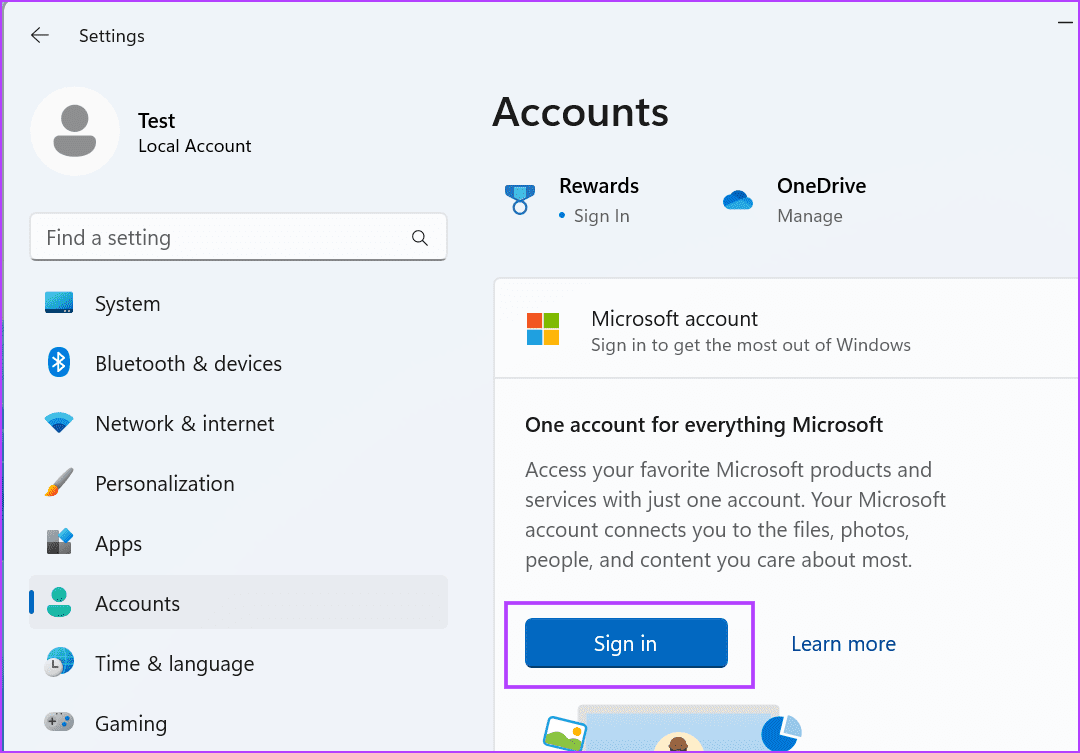The image size is (1080, 753).
Task: Click the Bluetooth icon in the sidebar
Action: point(59,362)
